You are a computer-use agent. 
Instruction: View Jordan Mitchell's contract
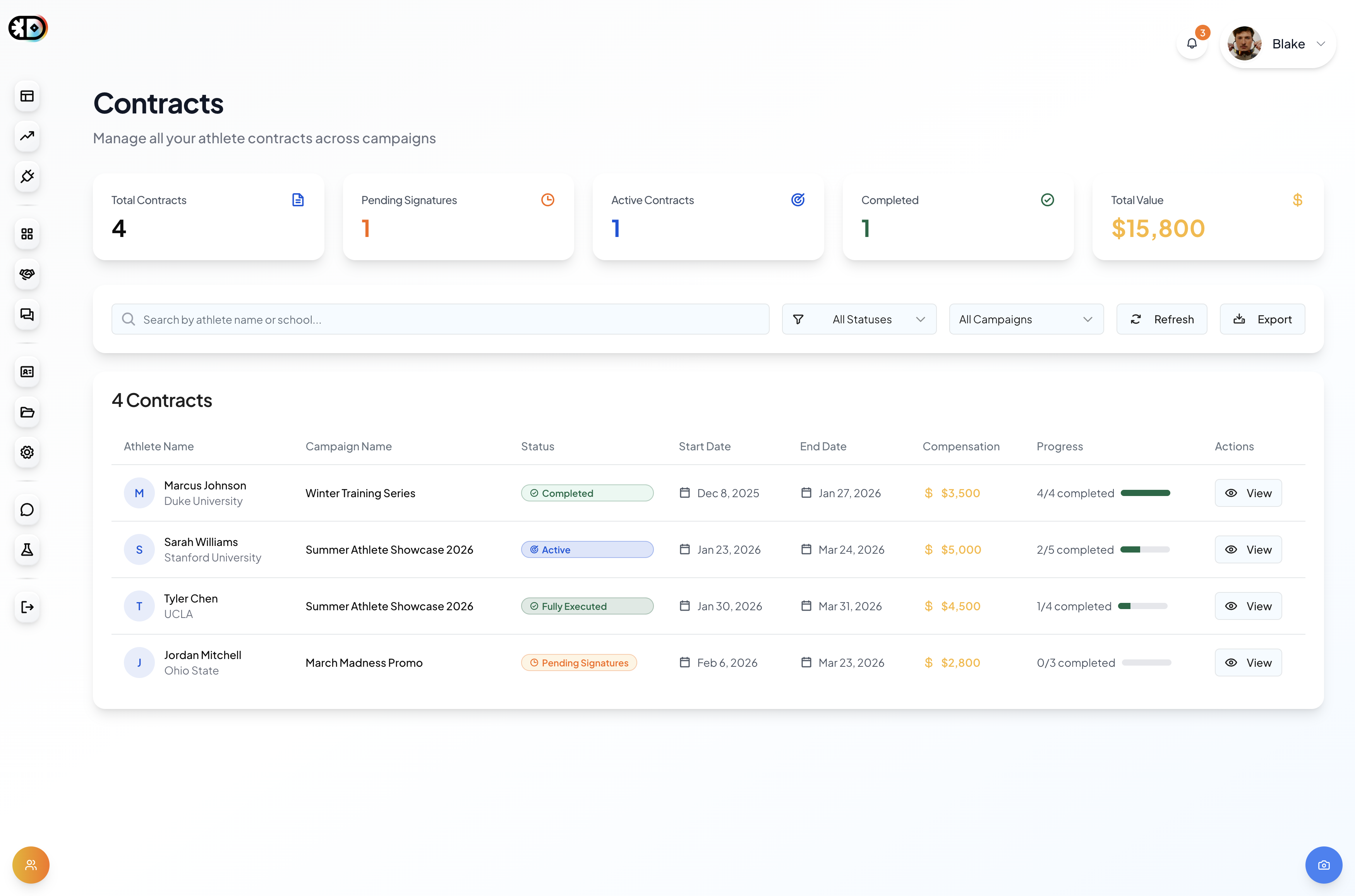1248,663
